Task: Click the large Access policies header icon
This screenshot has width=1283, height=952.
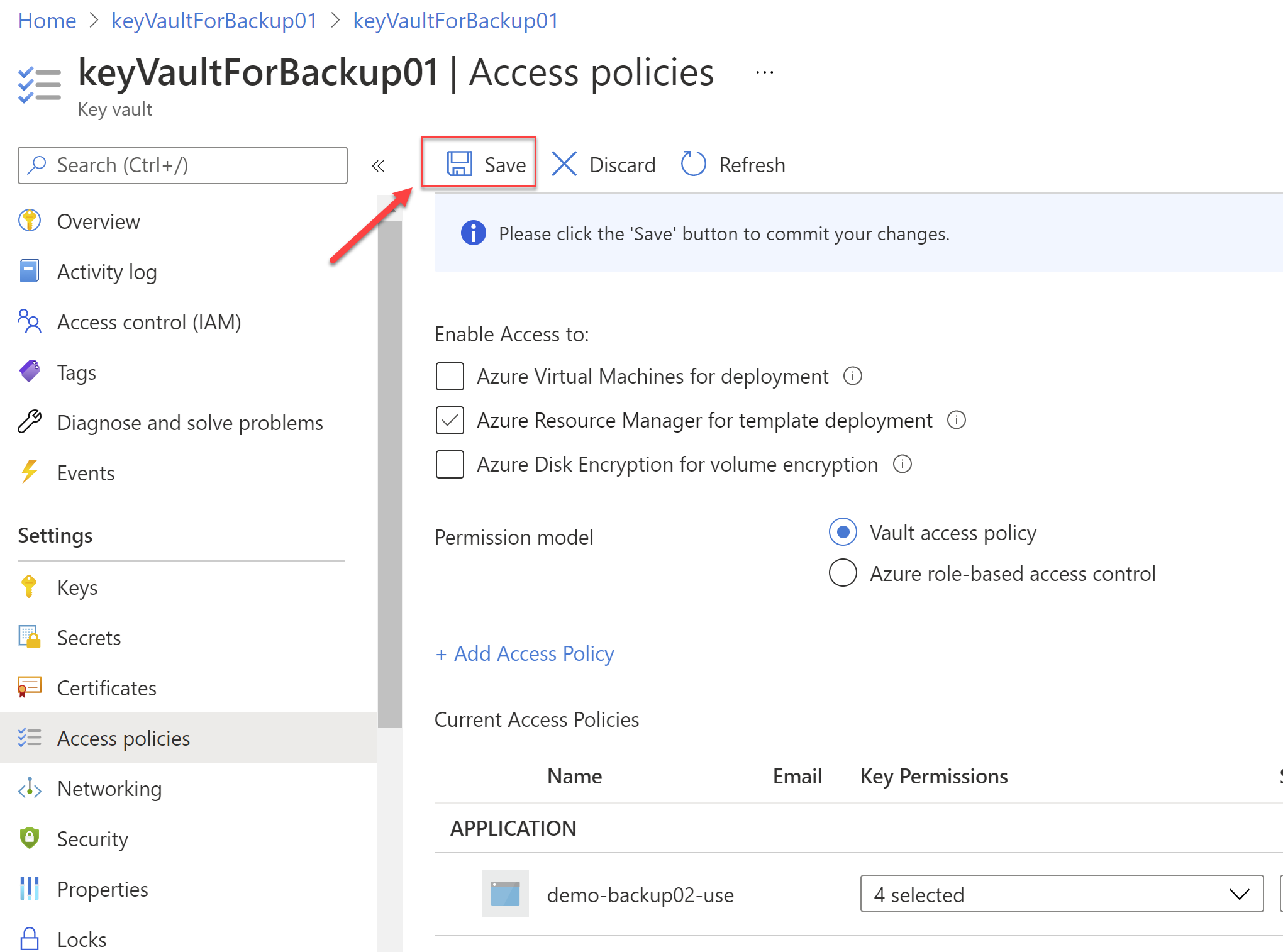Action: 40,85
